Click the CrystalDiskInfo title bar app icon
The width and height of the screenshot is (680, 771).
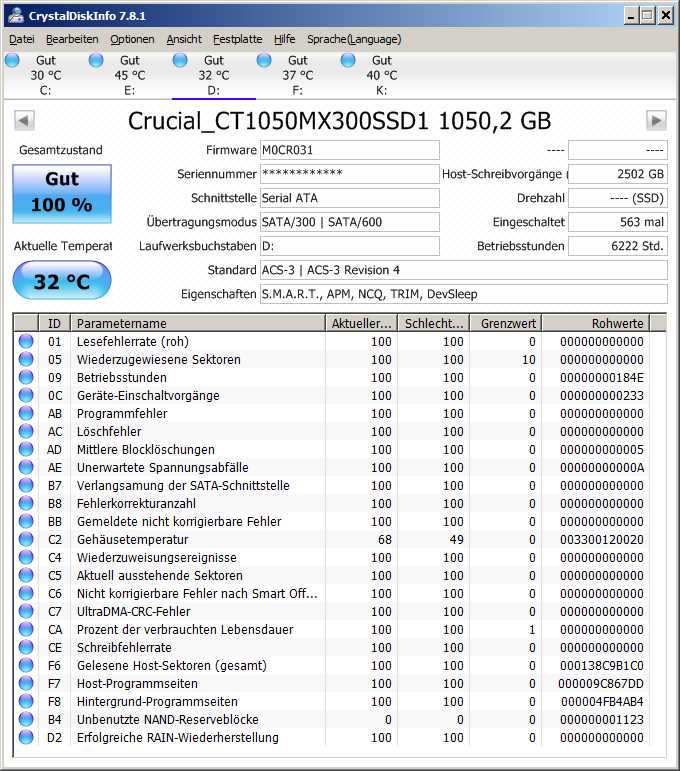16,15
